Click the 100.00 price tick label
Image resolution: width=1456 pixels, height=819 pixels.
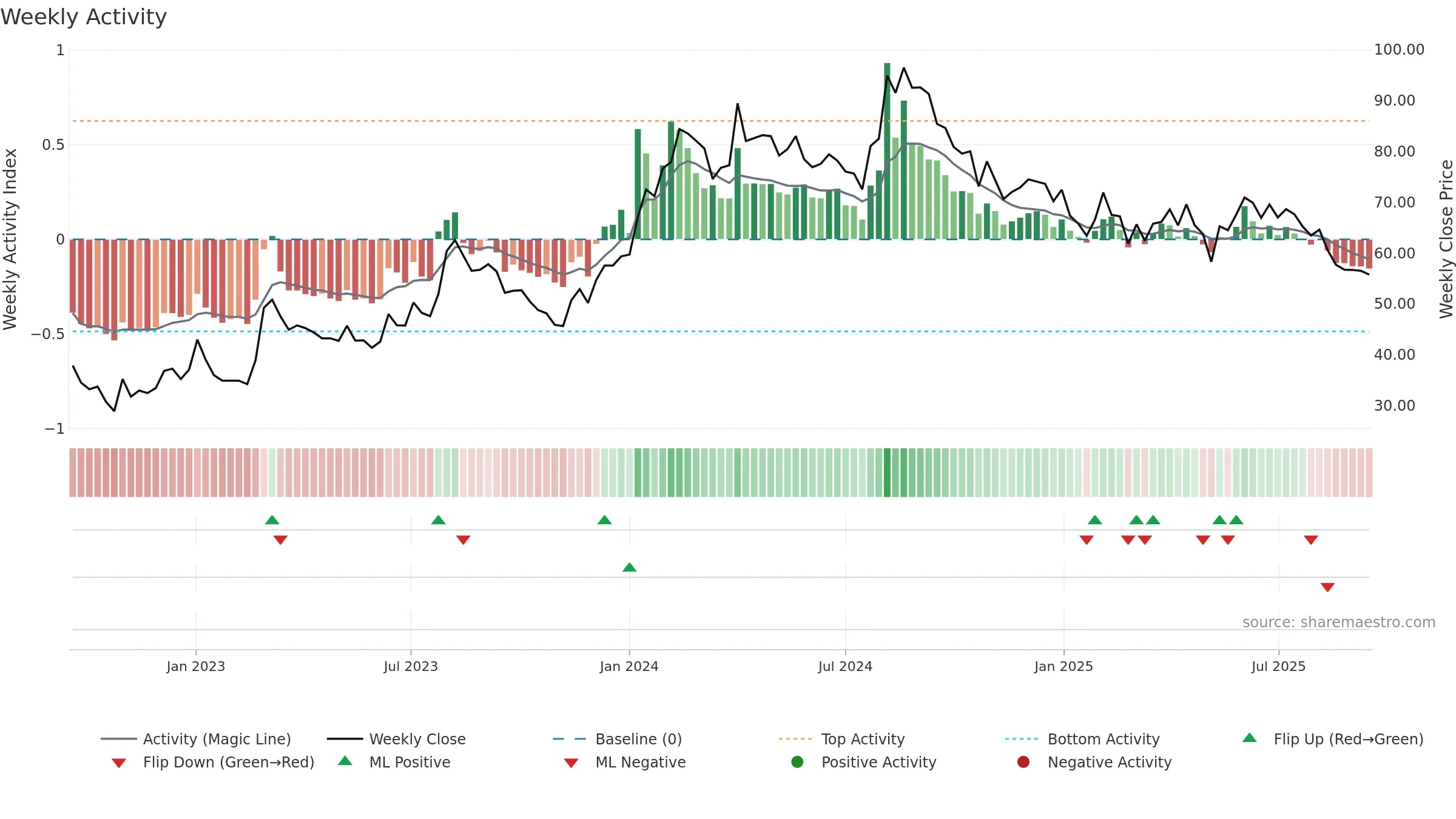[x=1399, y=49]
